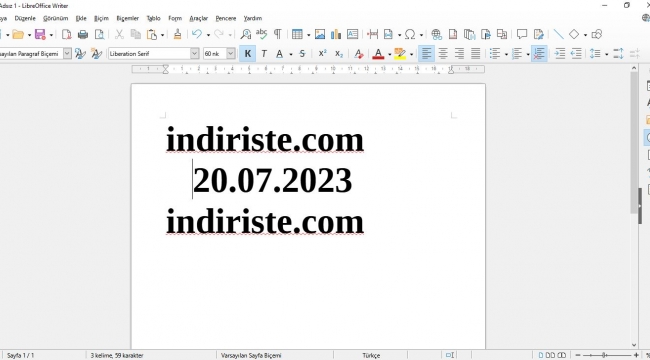Toggle italic (T) formatting
The width and height of the screenshot is (650, 360).
(x=264, y=54)
